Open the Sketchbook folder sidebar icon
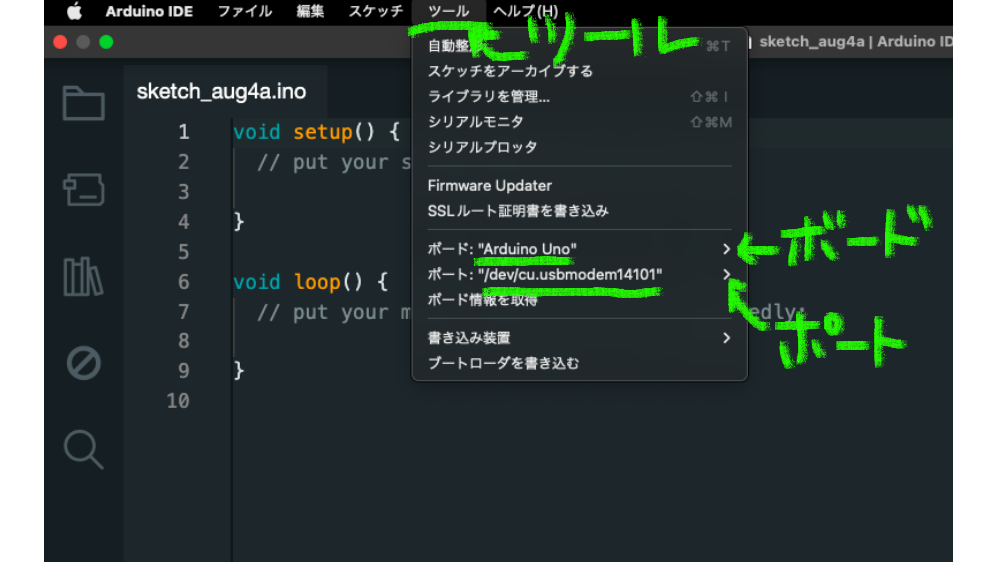Viewport: 1000px width, 562px height. [84, 103]
